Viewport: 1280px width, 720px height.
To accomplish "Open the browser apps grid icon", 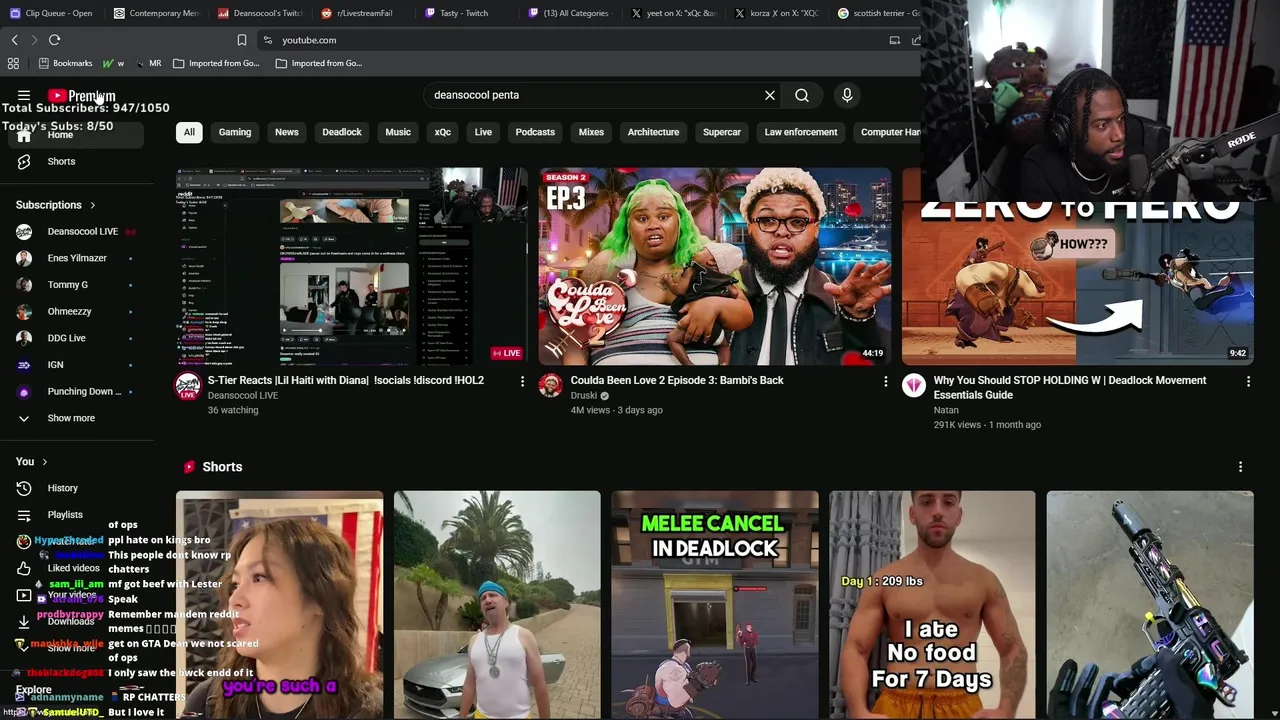I will (x=13, y=63).
